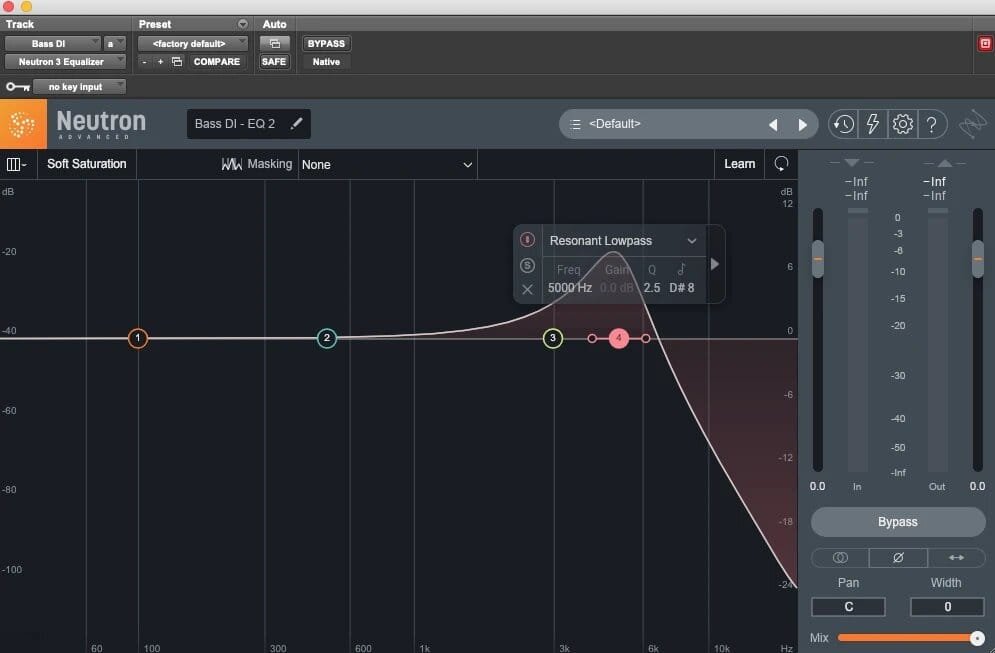Toggle the Neutron Bypass button

897,522
